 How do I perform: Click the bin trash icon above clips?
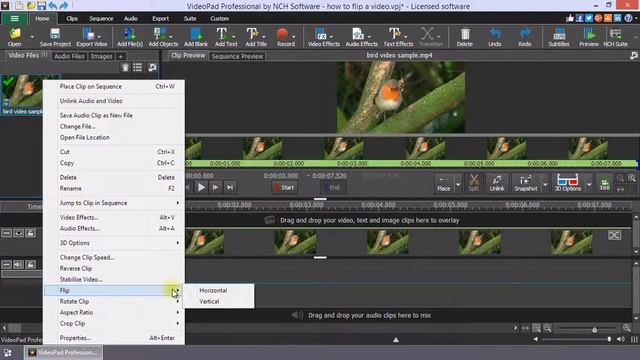click(x=125, y=67)
